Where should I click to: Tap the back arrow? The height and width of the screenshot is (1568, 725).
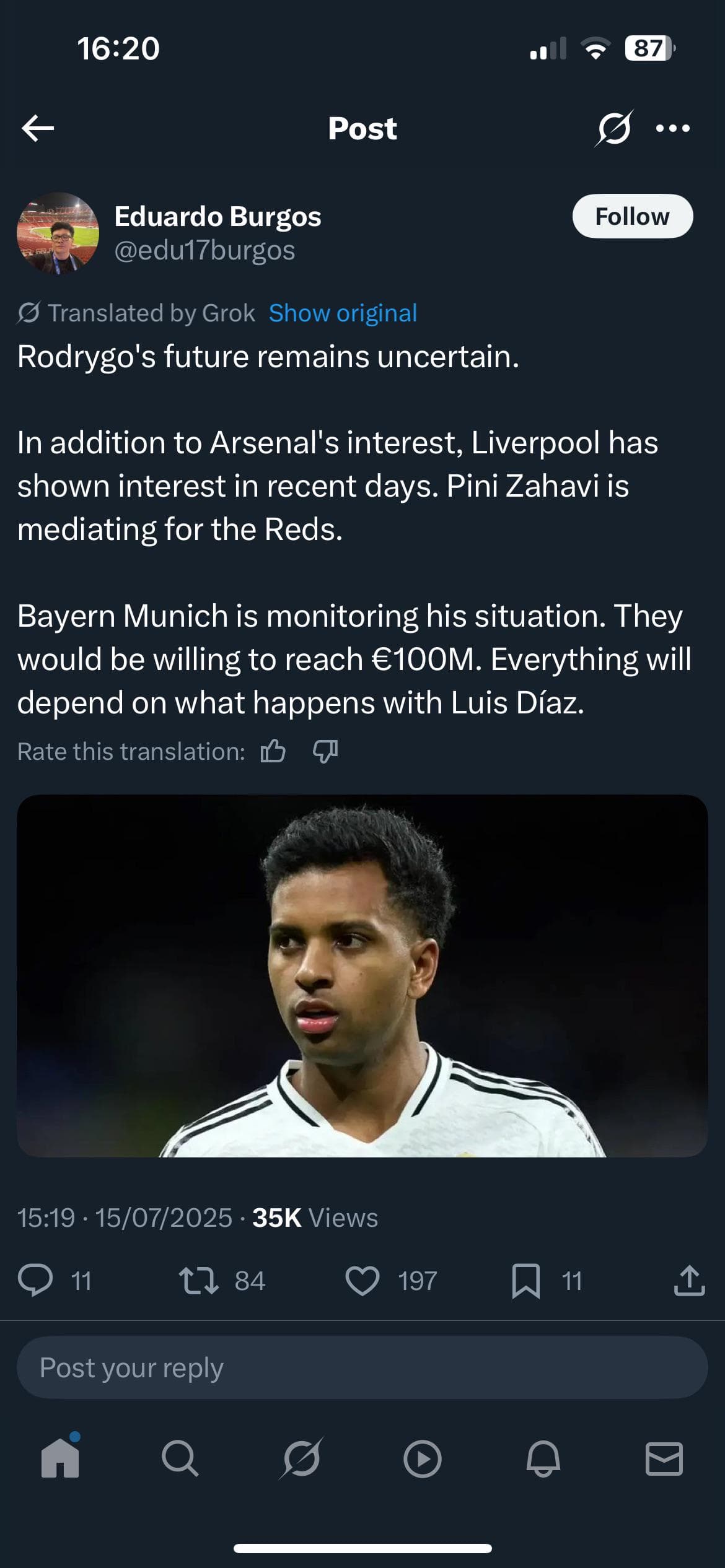(x=38, y=128)
